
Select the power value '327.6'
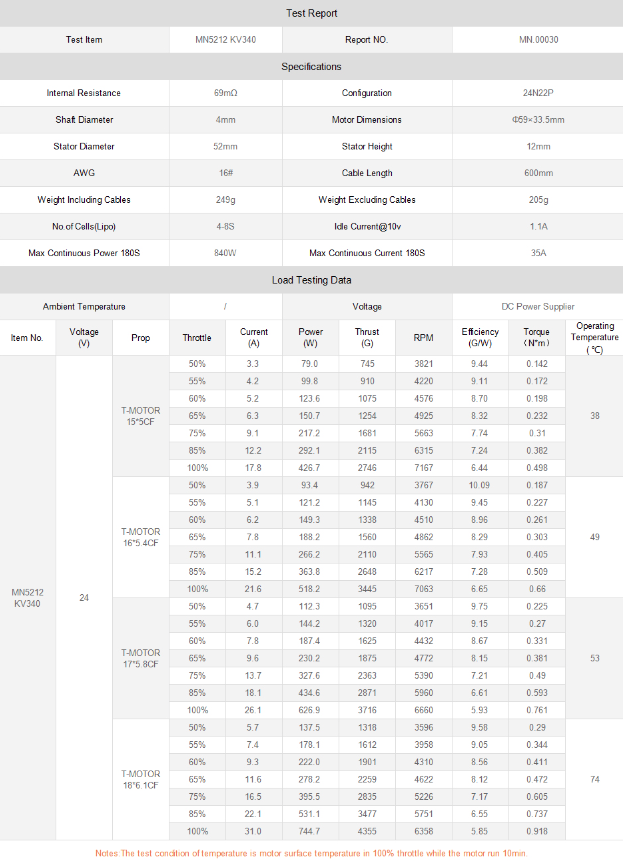click(309, 675)
